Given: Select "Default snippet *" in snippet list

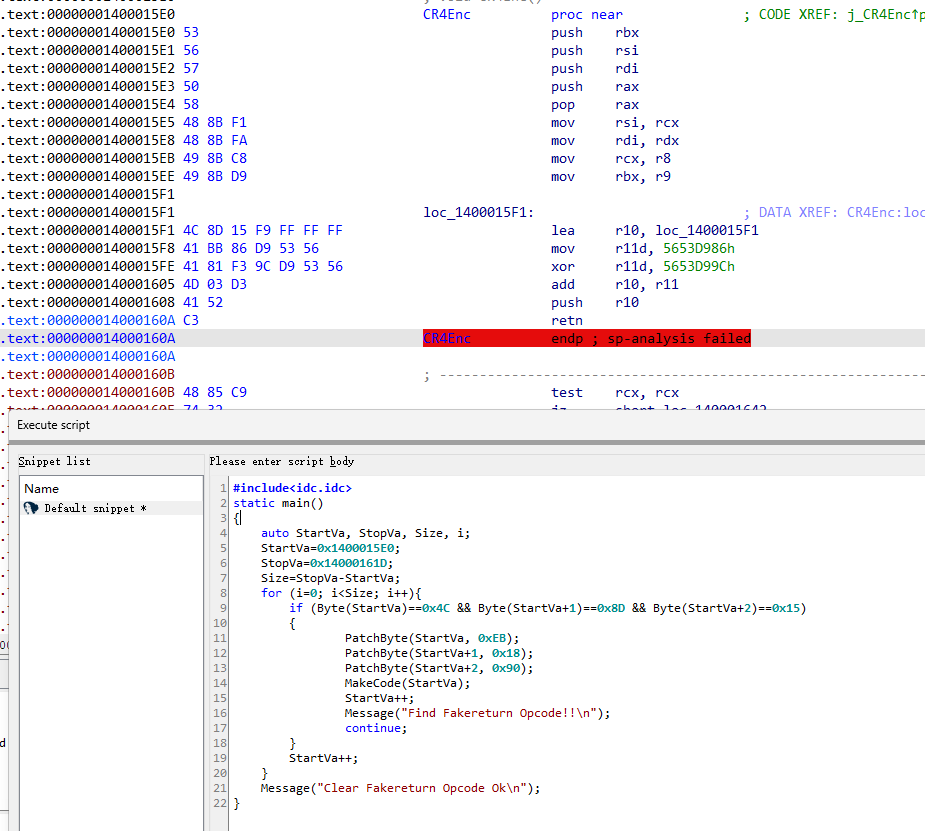Looking at the screenshot, I should pyautogui.click(x=95, y=508).
